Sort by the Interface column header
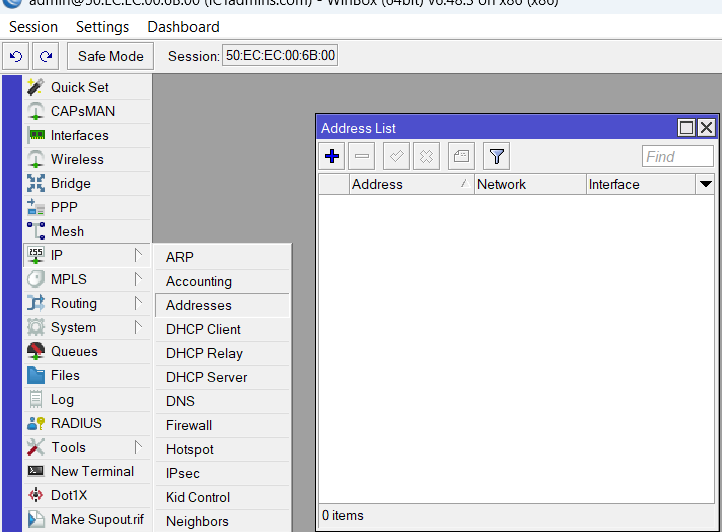This screenshot has width=722, height=532. (640, 184)
